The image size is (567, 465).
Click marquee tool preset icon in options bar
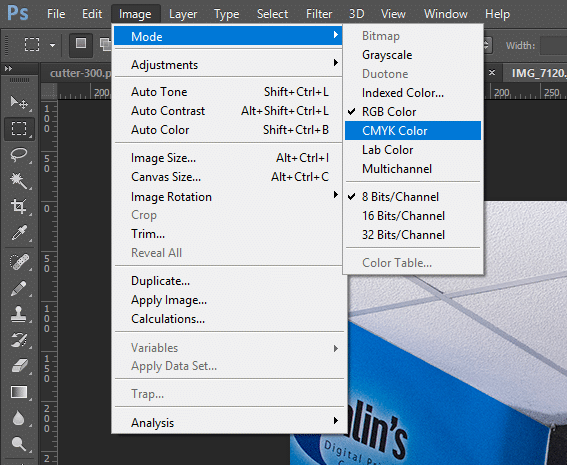click(x=32, y=45)
